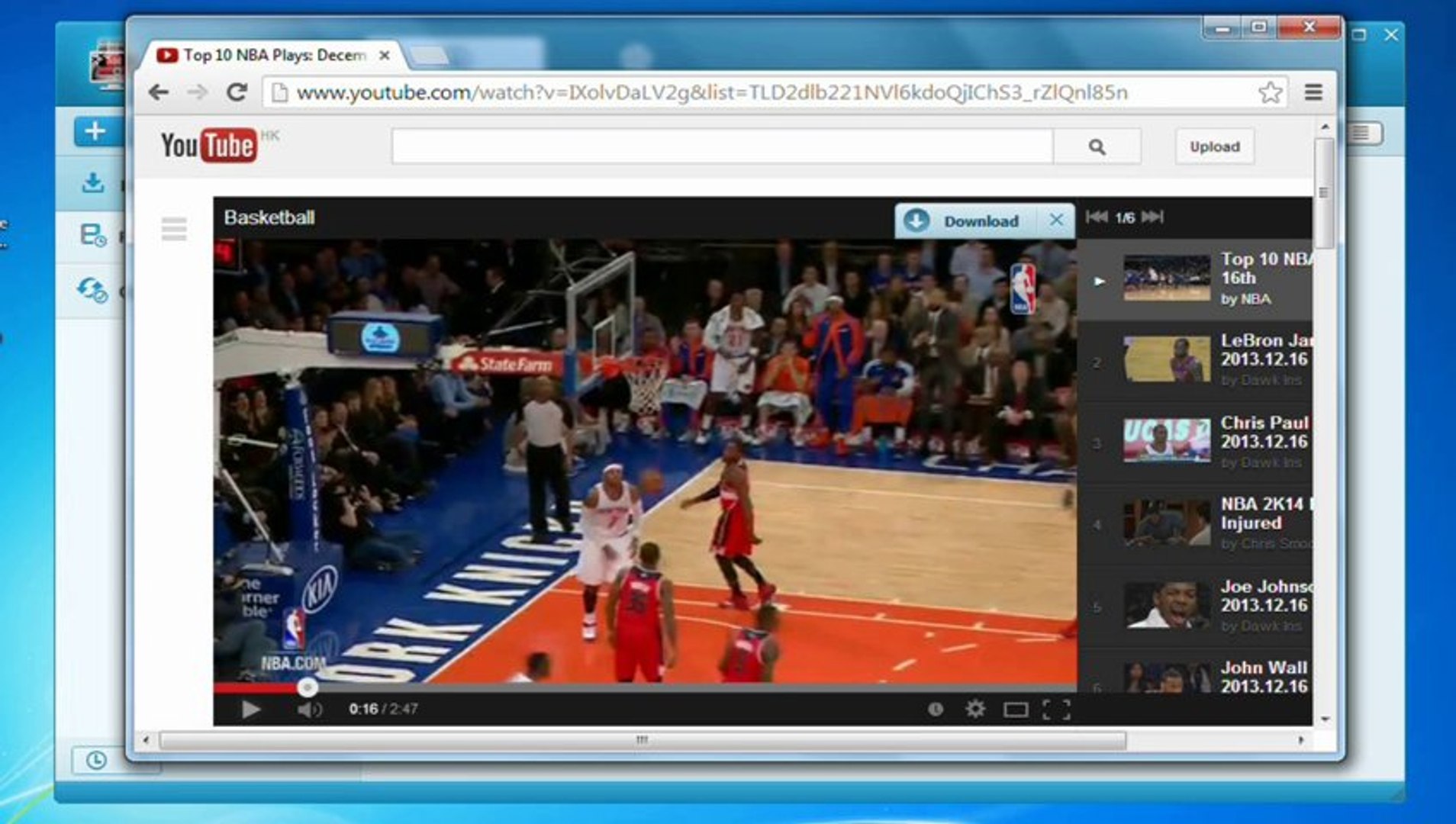The width and height of the screenshot is (1456, 824).
Task: Dismiss the Download overlay with its X
Action: pyautogui.click(x=1057, y=220)
